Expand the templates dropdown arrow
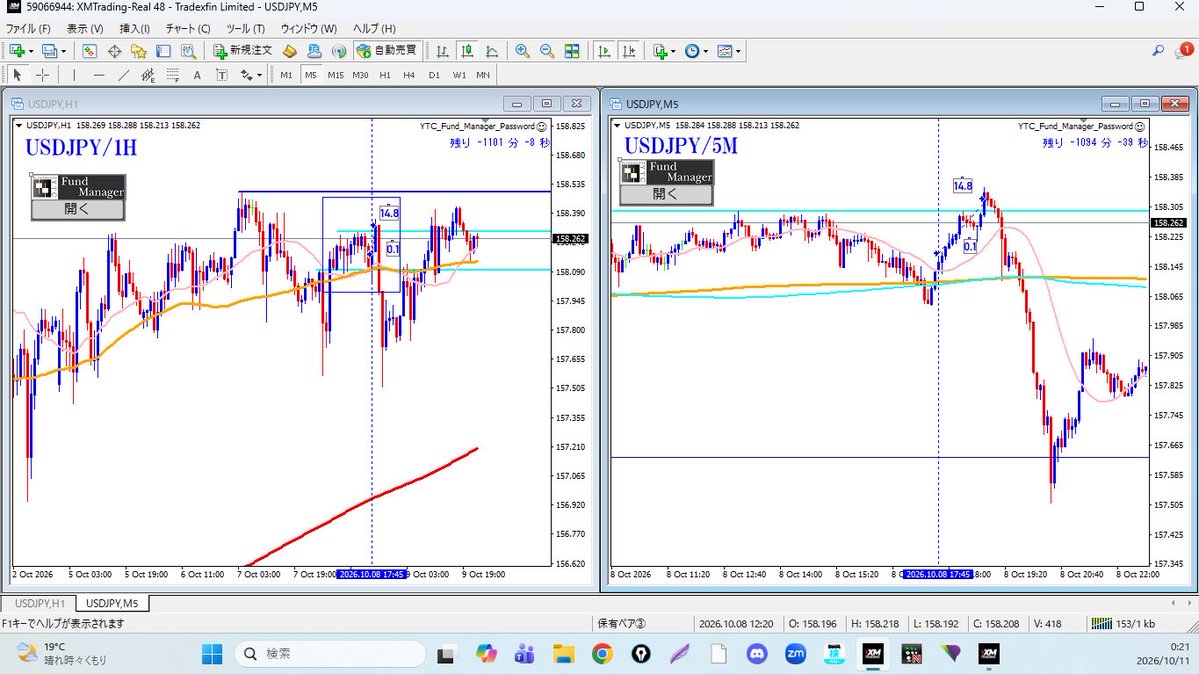The height and width of the screenshot is (674, 1199). pos(738,51)
